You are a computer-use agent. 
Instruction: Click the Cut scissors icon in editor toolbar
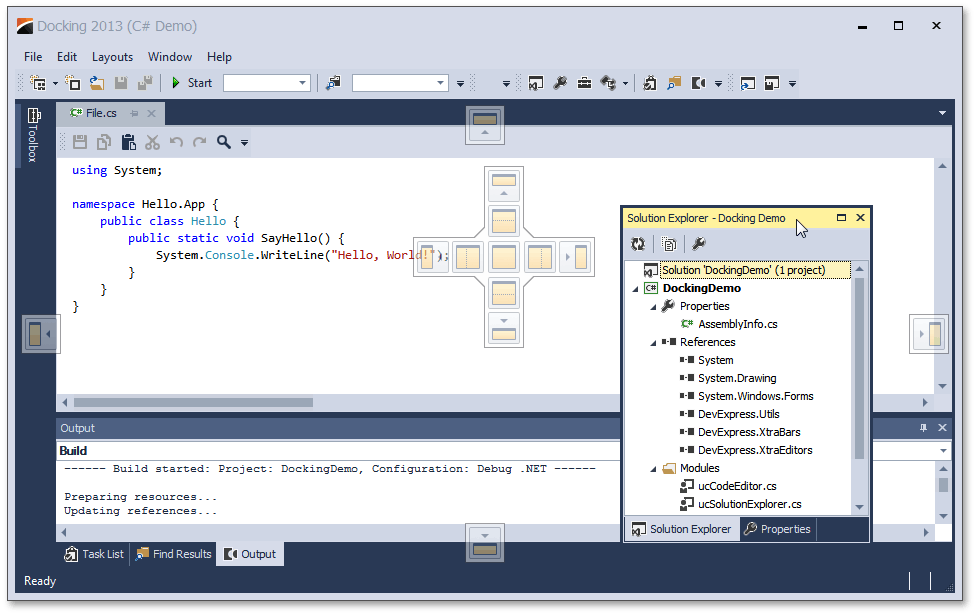[x=152, y=142]
